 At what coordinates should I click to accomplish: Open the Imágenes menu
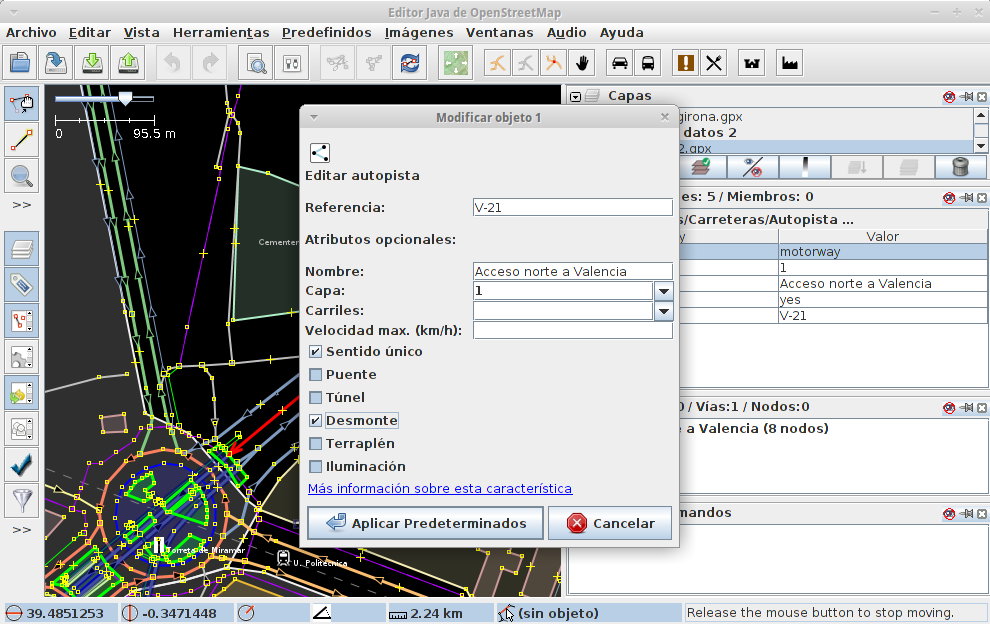tap(419, 32)
